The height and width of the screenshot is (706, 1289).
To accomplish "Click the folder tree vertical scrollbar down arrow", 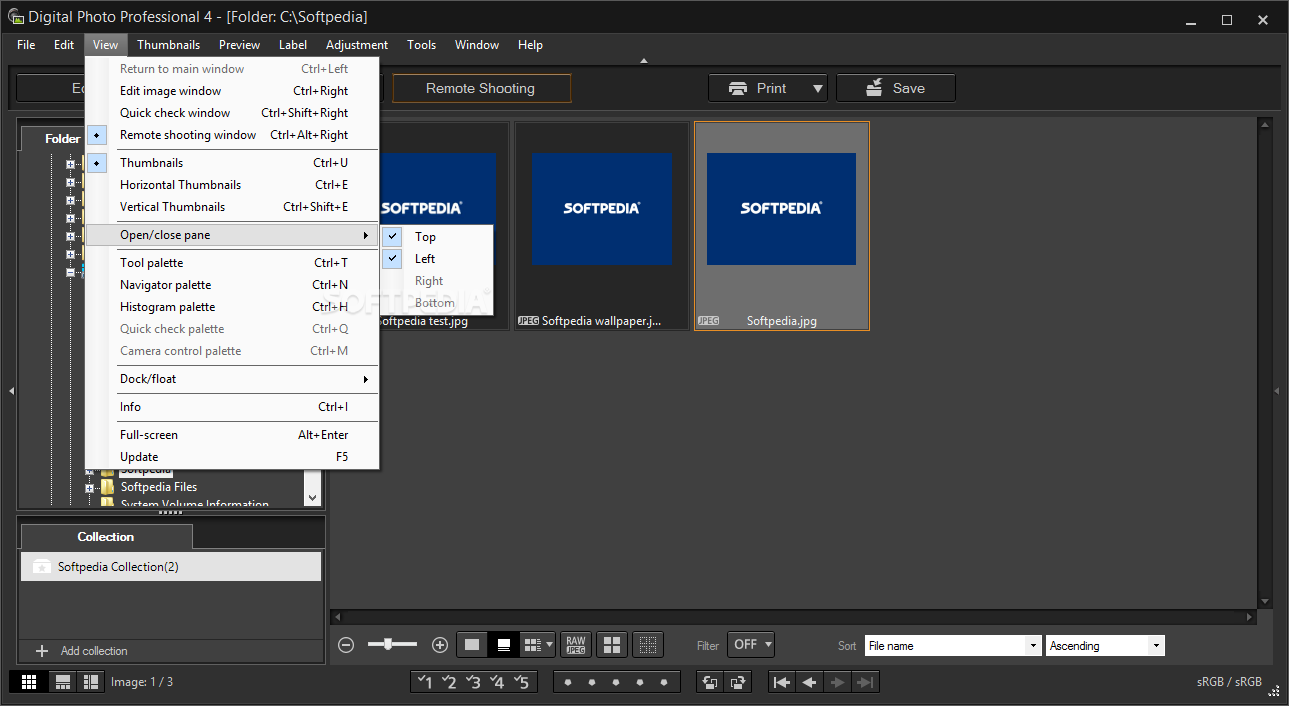I will pos(313,496).
